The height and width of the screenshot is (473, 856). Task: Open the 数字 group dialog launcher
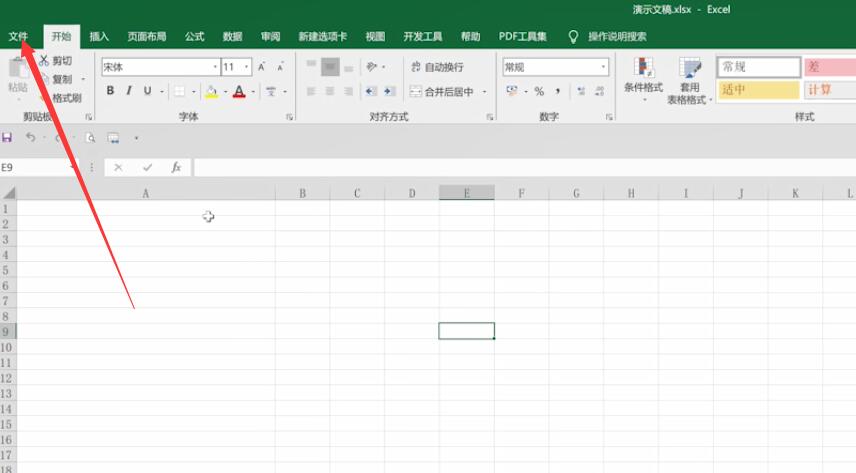609,117
